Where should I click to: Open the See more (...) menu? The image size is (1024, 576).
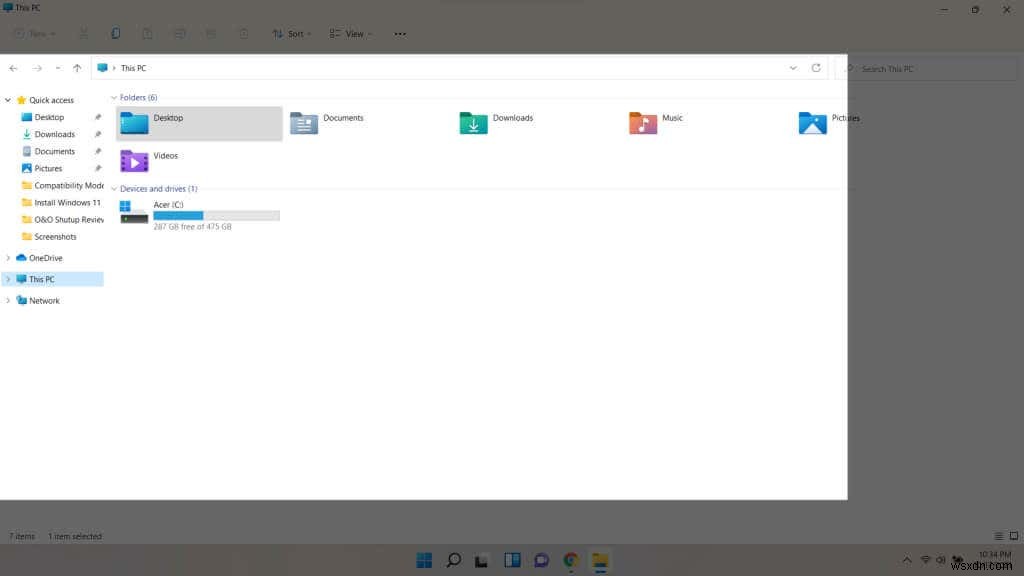[x=399, y=33]
